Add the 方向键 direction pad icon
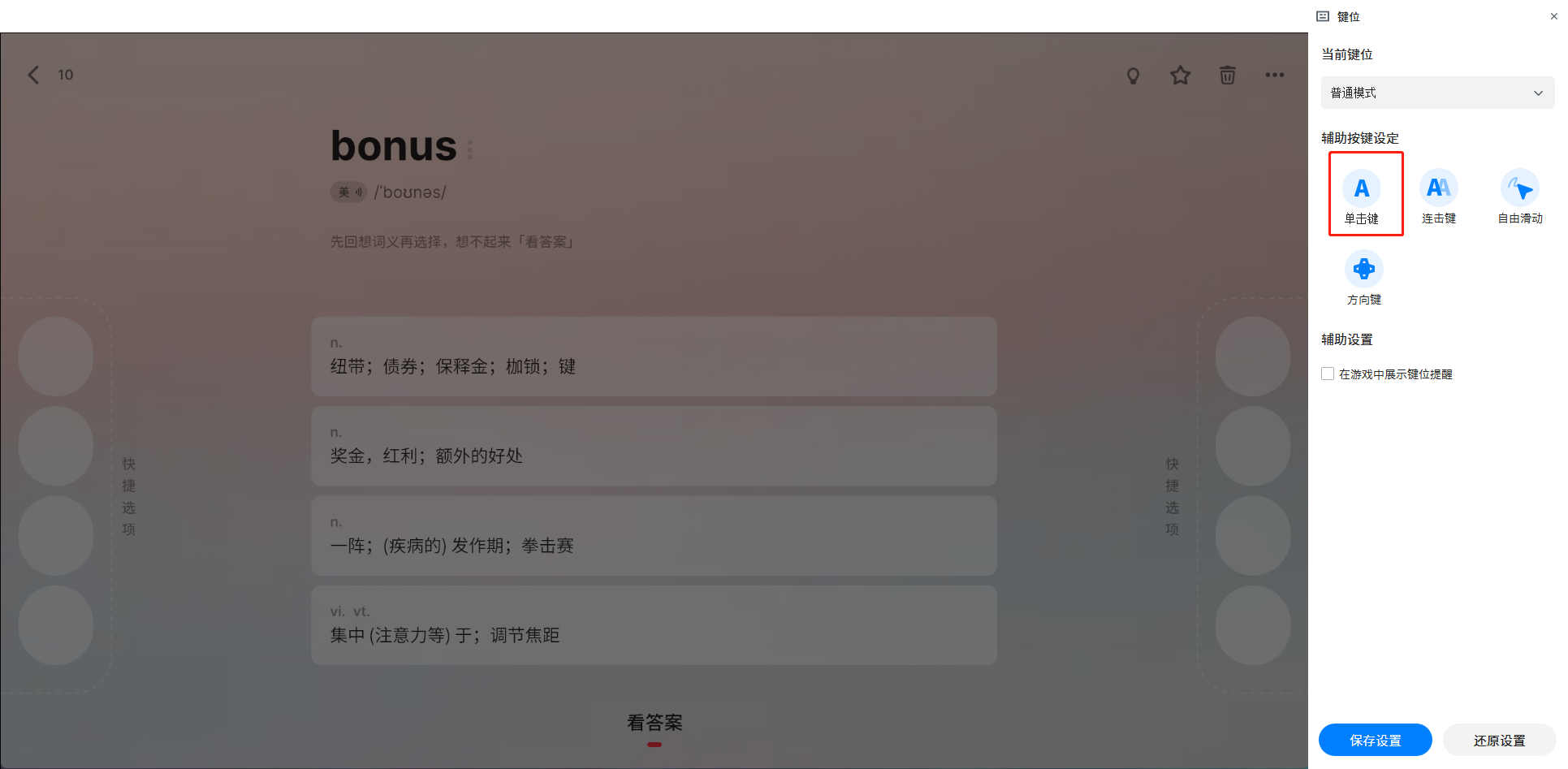Viewport: 1568px width, 769px height. click(x=1364, y=269)
